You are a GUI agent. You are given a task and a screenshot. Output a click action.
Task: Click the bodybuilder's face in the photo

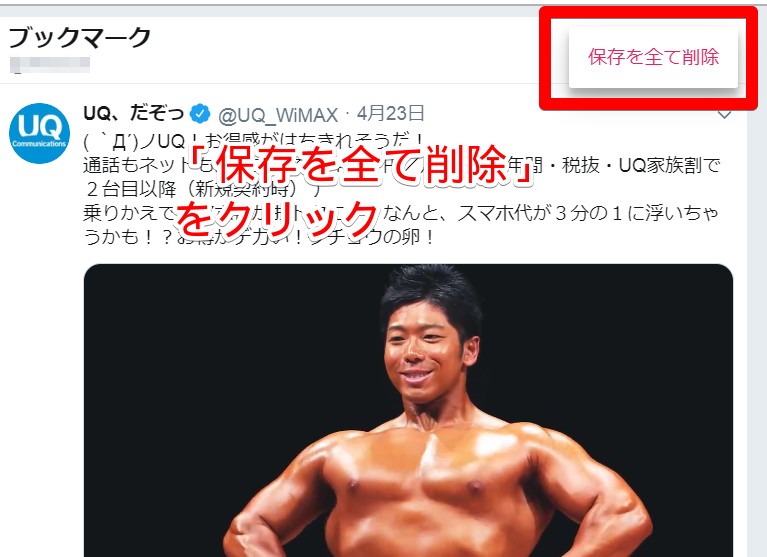tap(426, 350)
